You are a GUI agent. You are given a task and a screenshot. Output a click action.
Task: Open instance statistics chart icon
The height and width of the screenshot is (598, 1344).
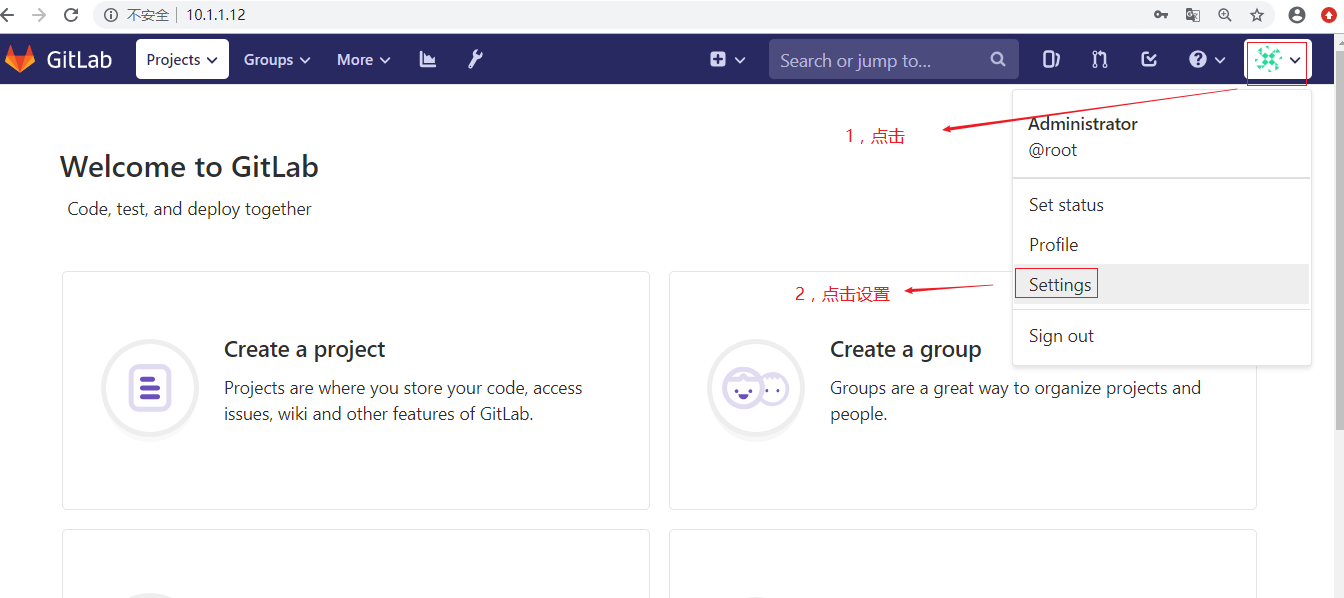428,60
